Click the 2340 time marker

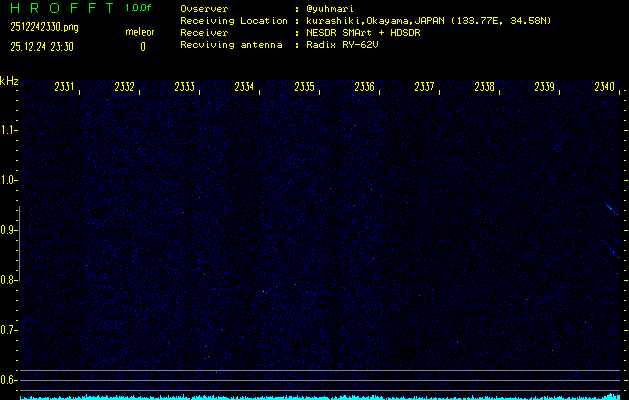tap(604, 87)
